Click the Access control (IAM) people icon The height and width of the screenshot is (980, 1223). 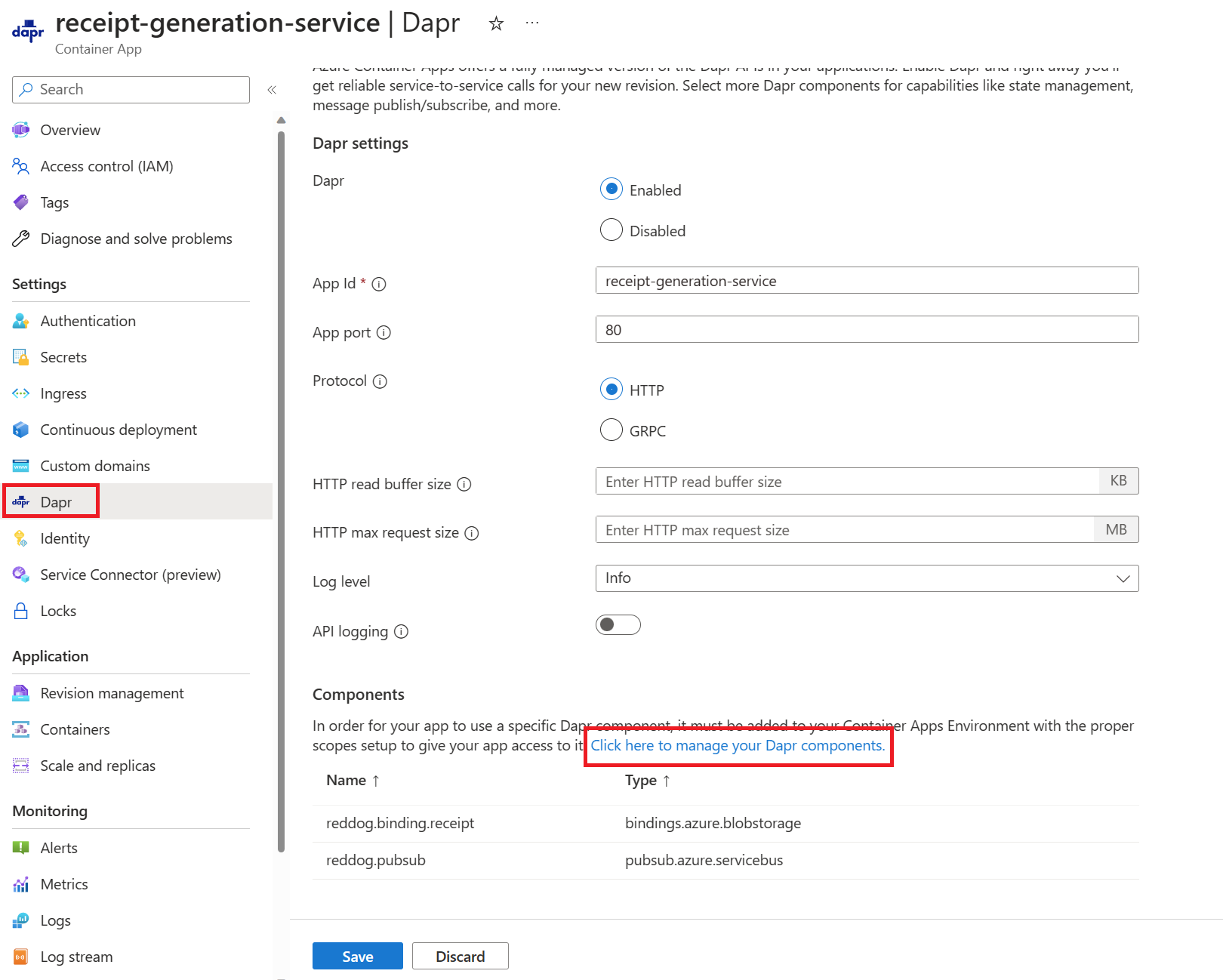tap(21, 166)
